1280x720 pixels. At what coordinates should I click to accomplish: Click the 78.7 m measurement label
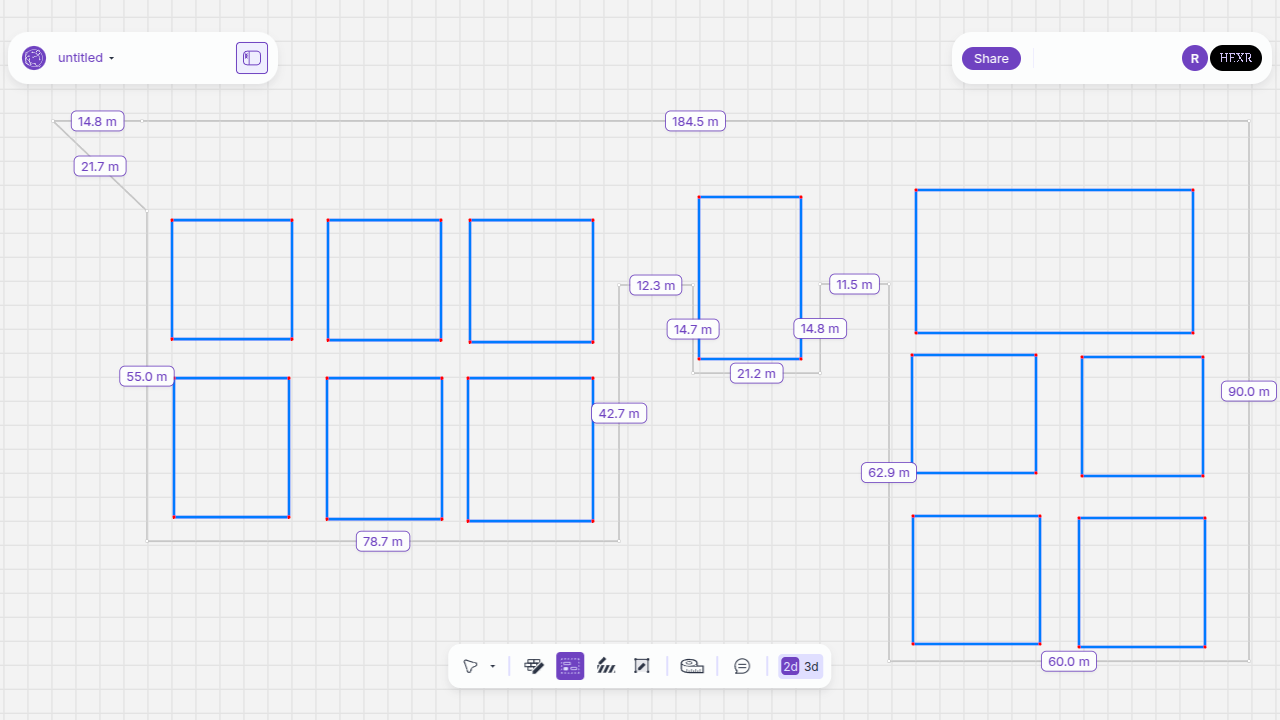click(x=383, y=541)
